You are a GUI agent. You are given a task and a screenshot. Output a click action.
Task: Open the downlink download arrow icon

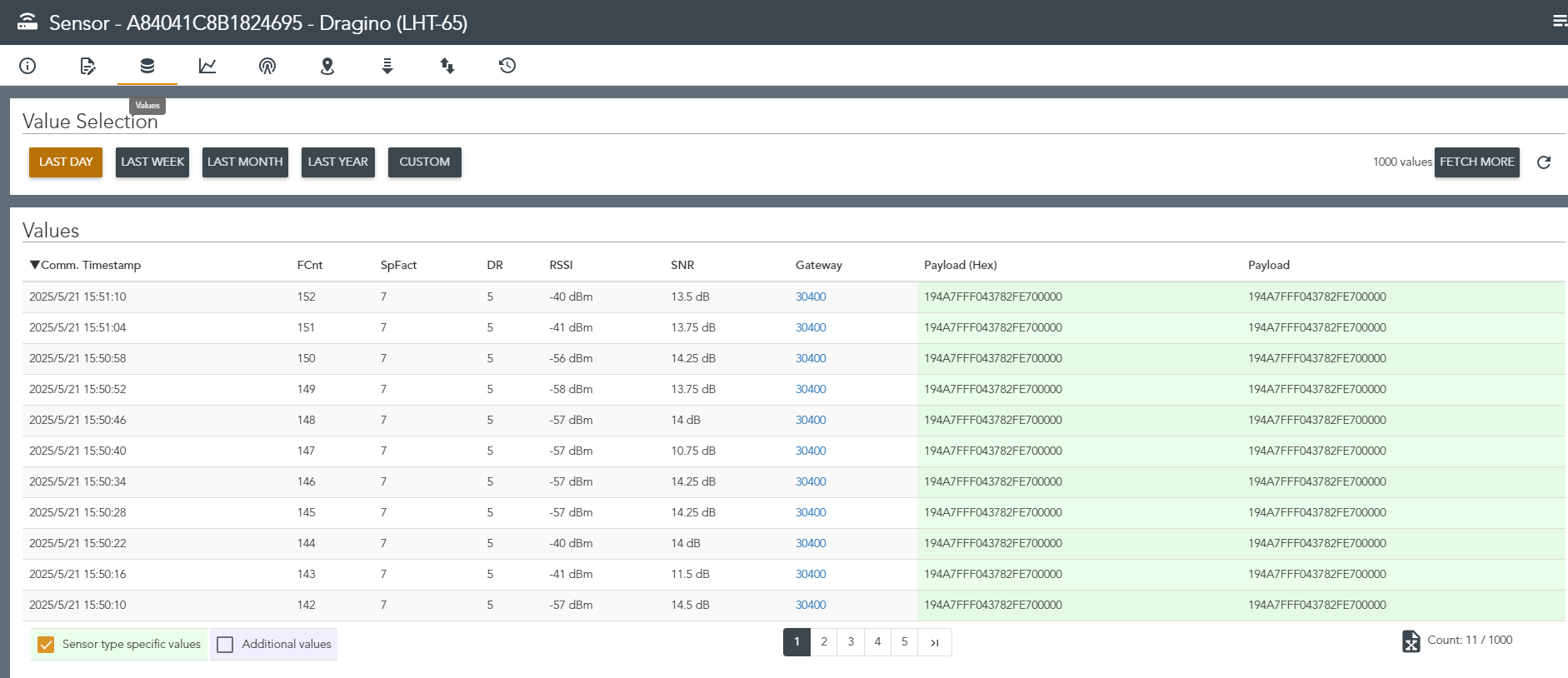tap(387, 66)
